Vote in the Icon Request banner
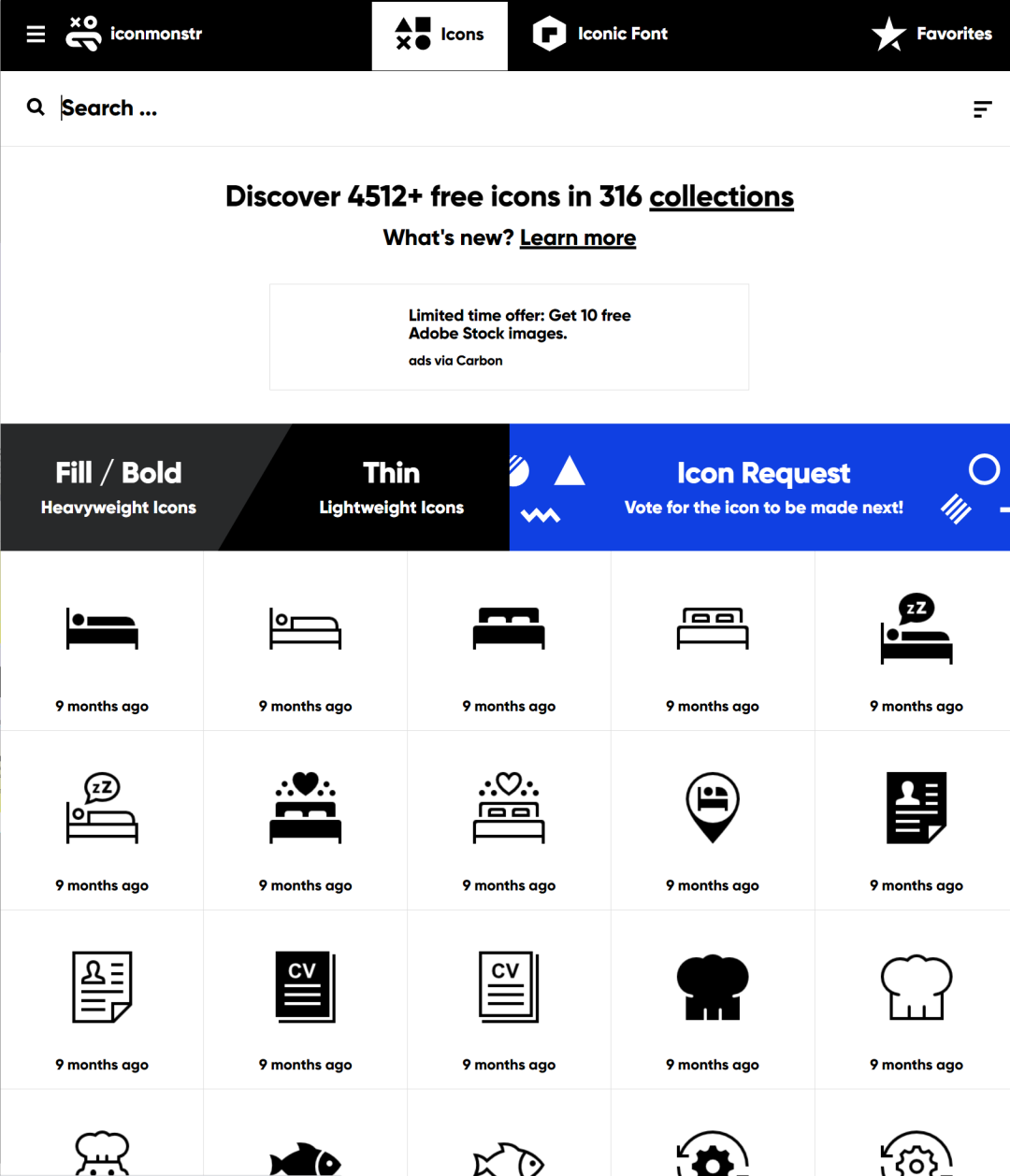The image size is (1010, 1176). (763, 487)
